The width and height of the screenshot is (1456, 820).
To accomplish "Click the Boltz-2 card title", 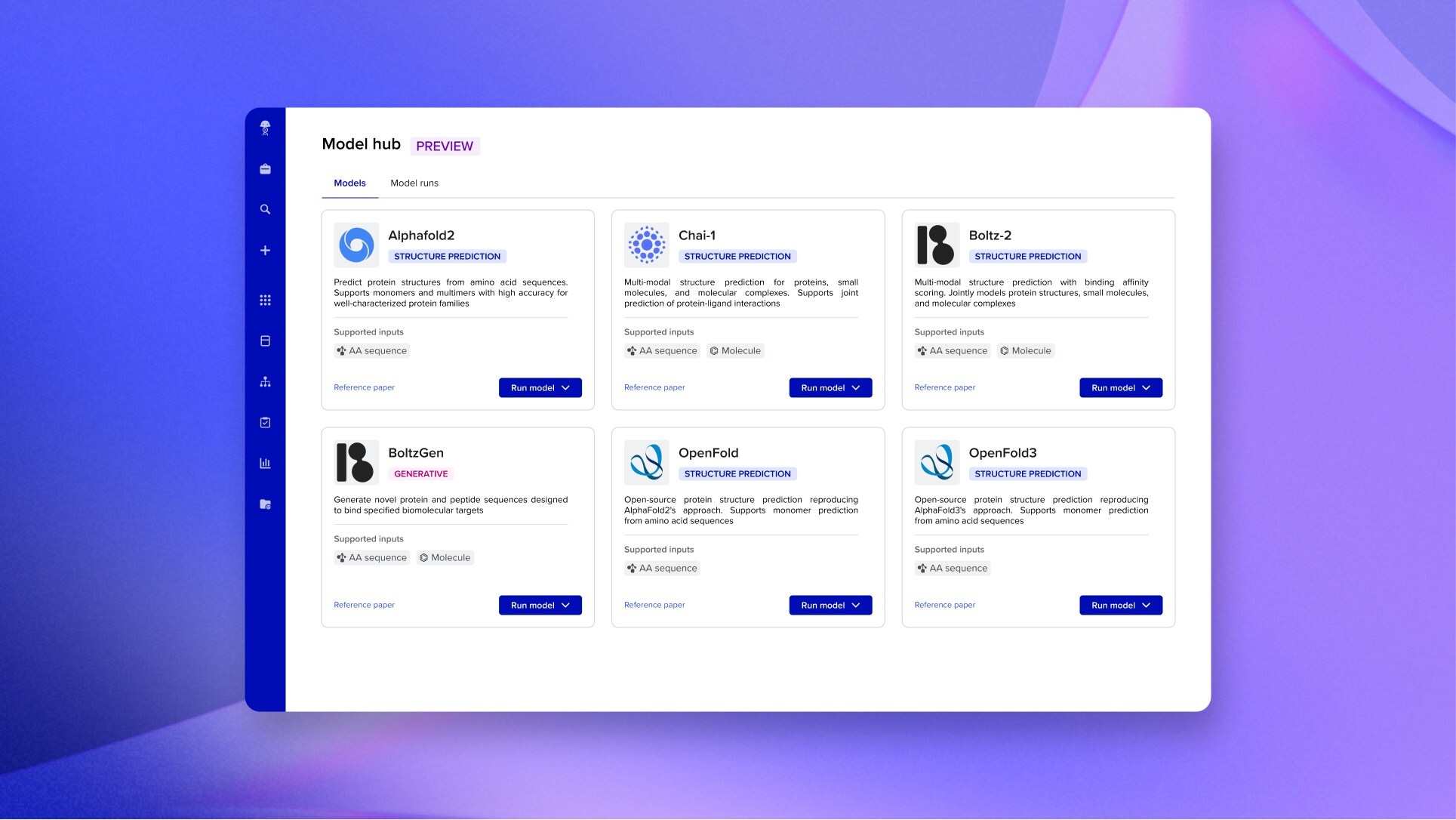I will tap(990, 236).
